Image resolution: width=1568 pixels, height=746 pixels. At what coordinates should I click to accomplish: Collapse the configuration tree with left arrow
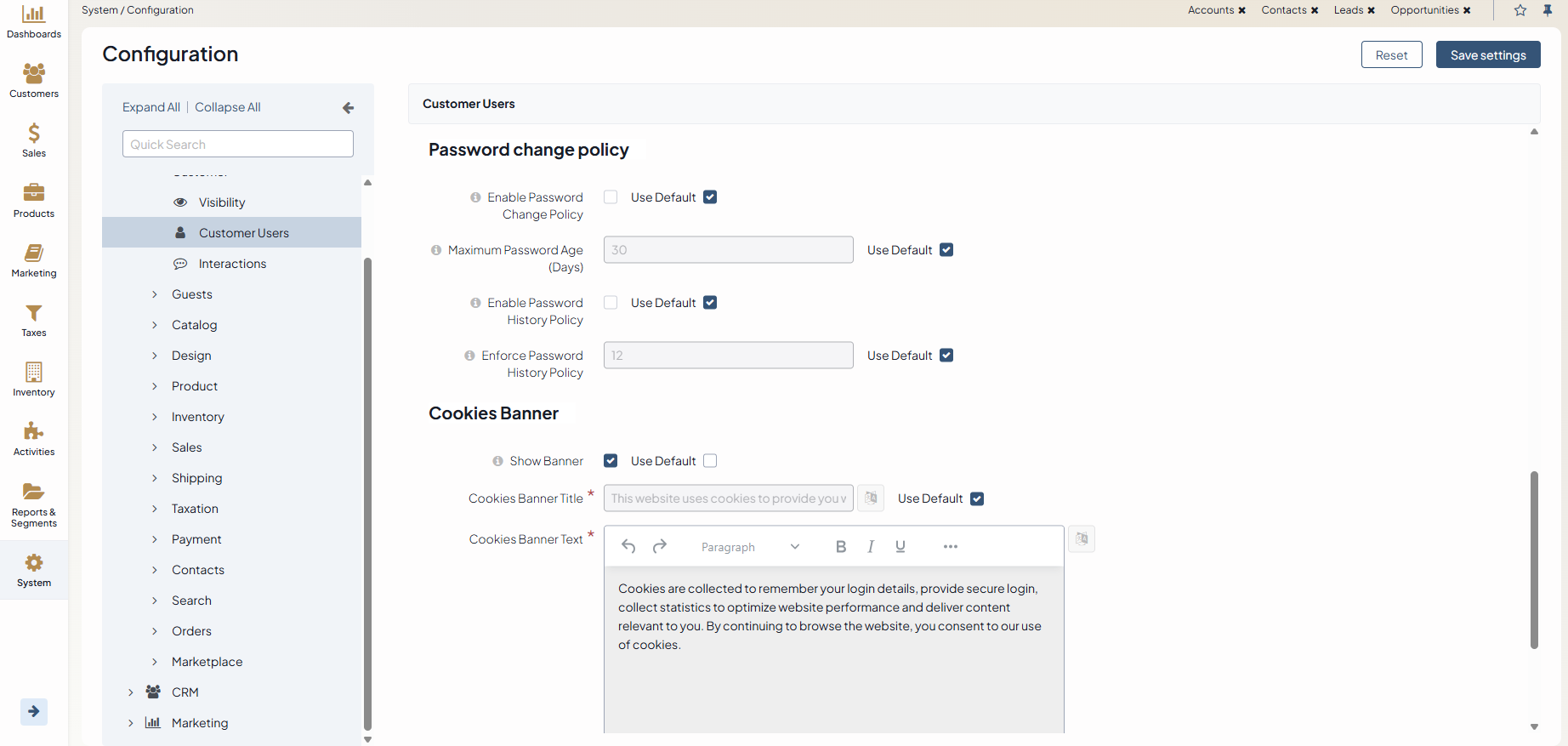point(348,108)
